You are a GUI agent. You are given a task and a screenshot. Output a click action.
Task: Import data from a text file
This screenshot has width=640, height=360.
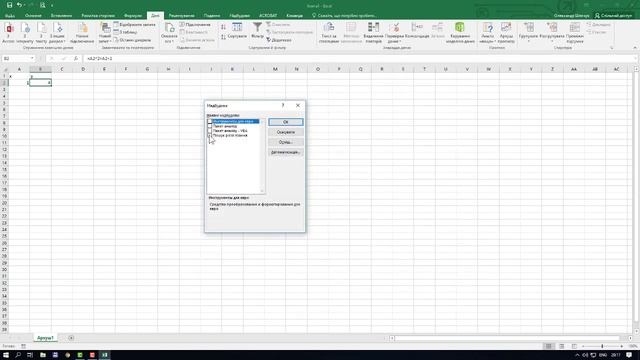pyautogui.click(x=41, y=33)
